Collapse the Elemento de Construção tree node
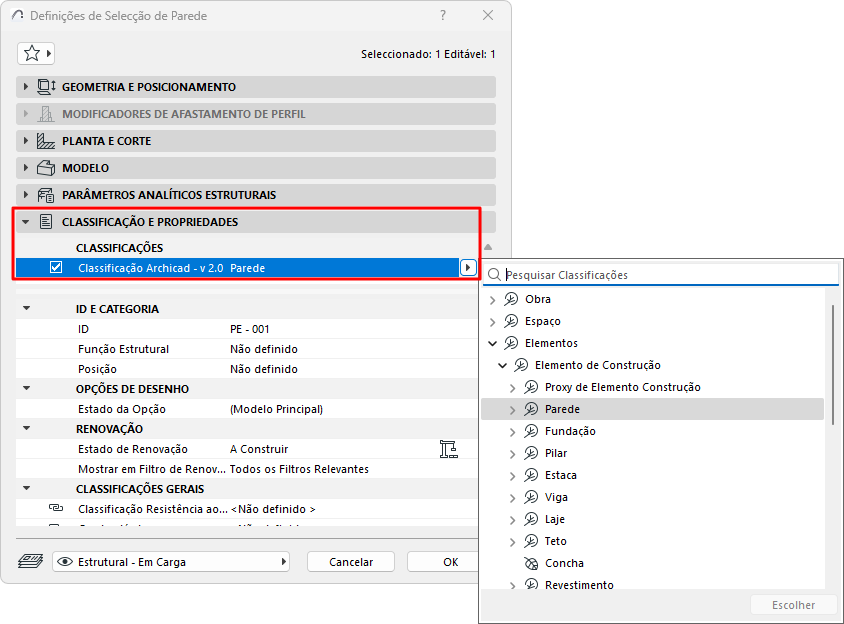 pyautogui.click(x=502, y=366)
